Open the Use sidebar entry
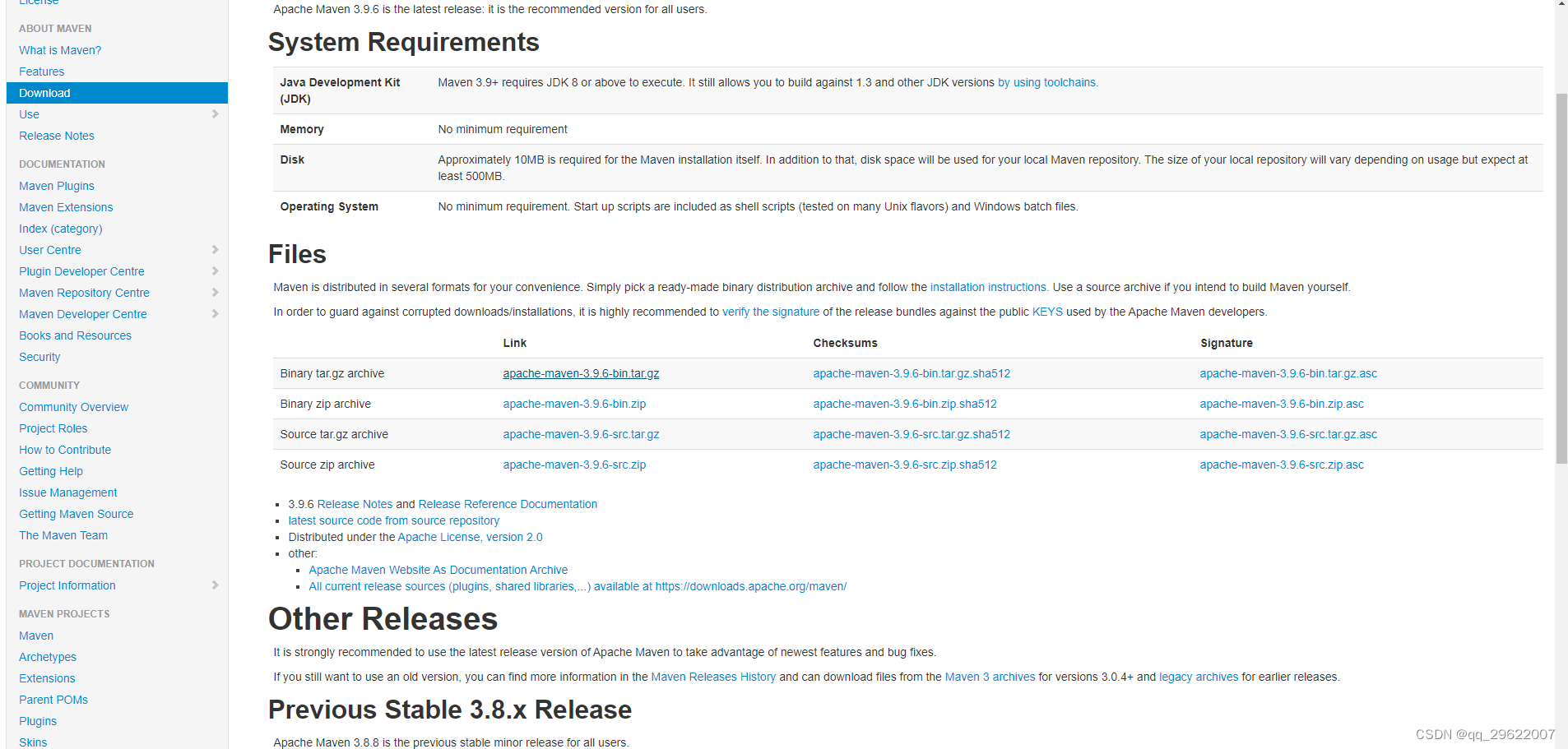 pos(29,114)
